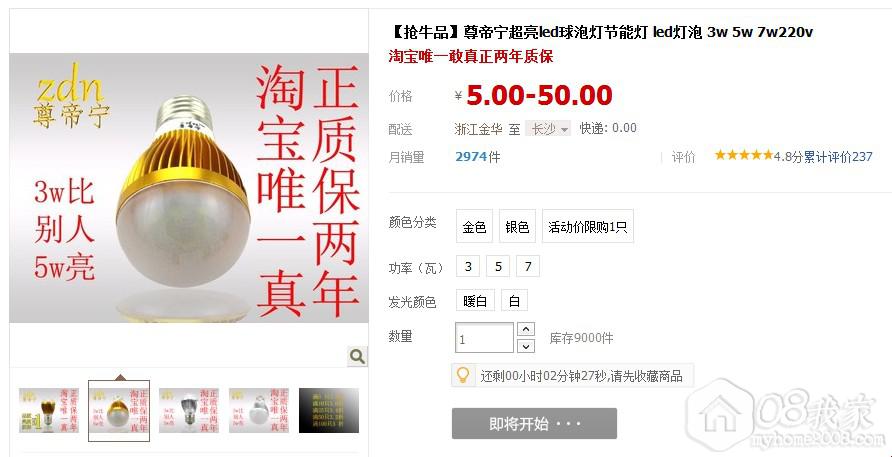Viewport: 892px width, 457px height.
Task: Click the lightbulb reminder icon beside countdown
Action: pos(463,376)
